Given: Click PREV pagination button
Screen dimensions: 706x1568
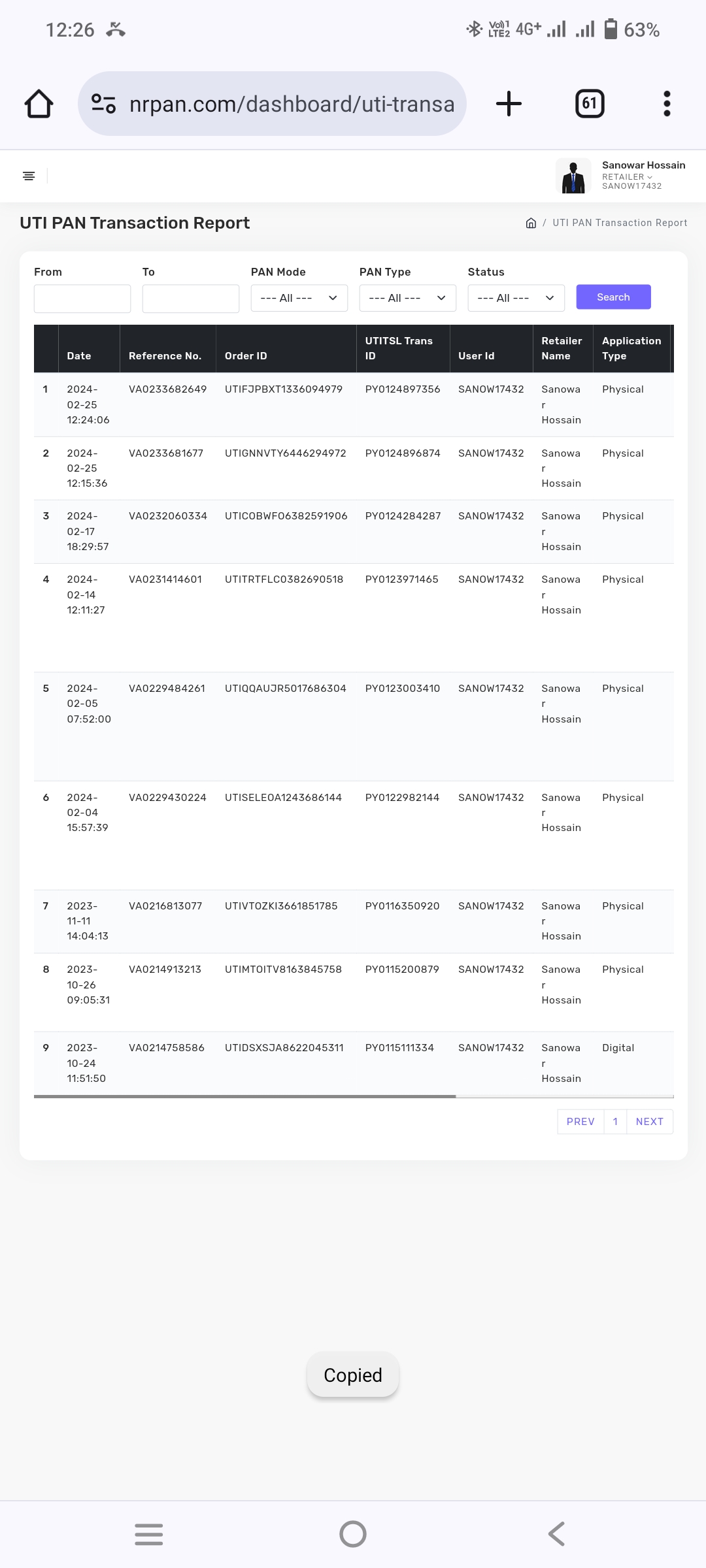Looking at the screenshot, I should [x=580, y=1122].
